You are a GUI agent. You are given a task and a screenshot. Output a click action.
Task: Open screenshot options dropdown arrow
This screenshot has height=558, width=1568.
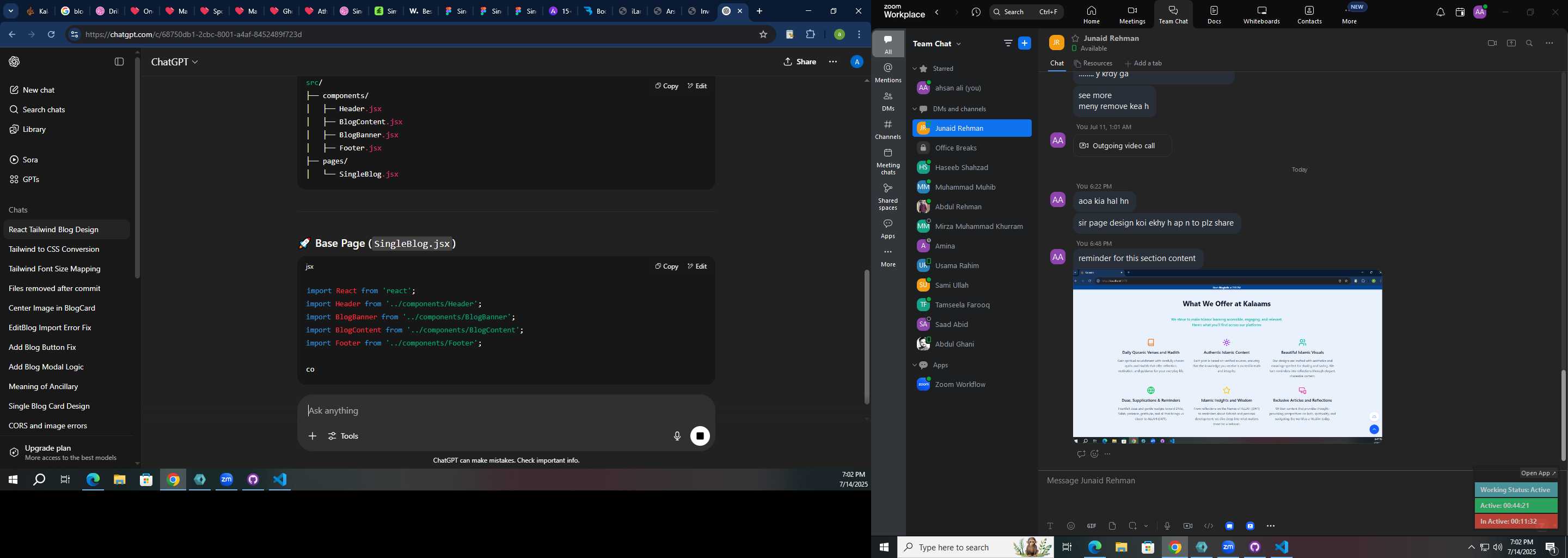pyautogui.click(x=1146, y=526)
